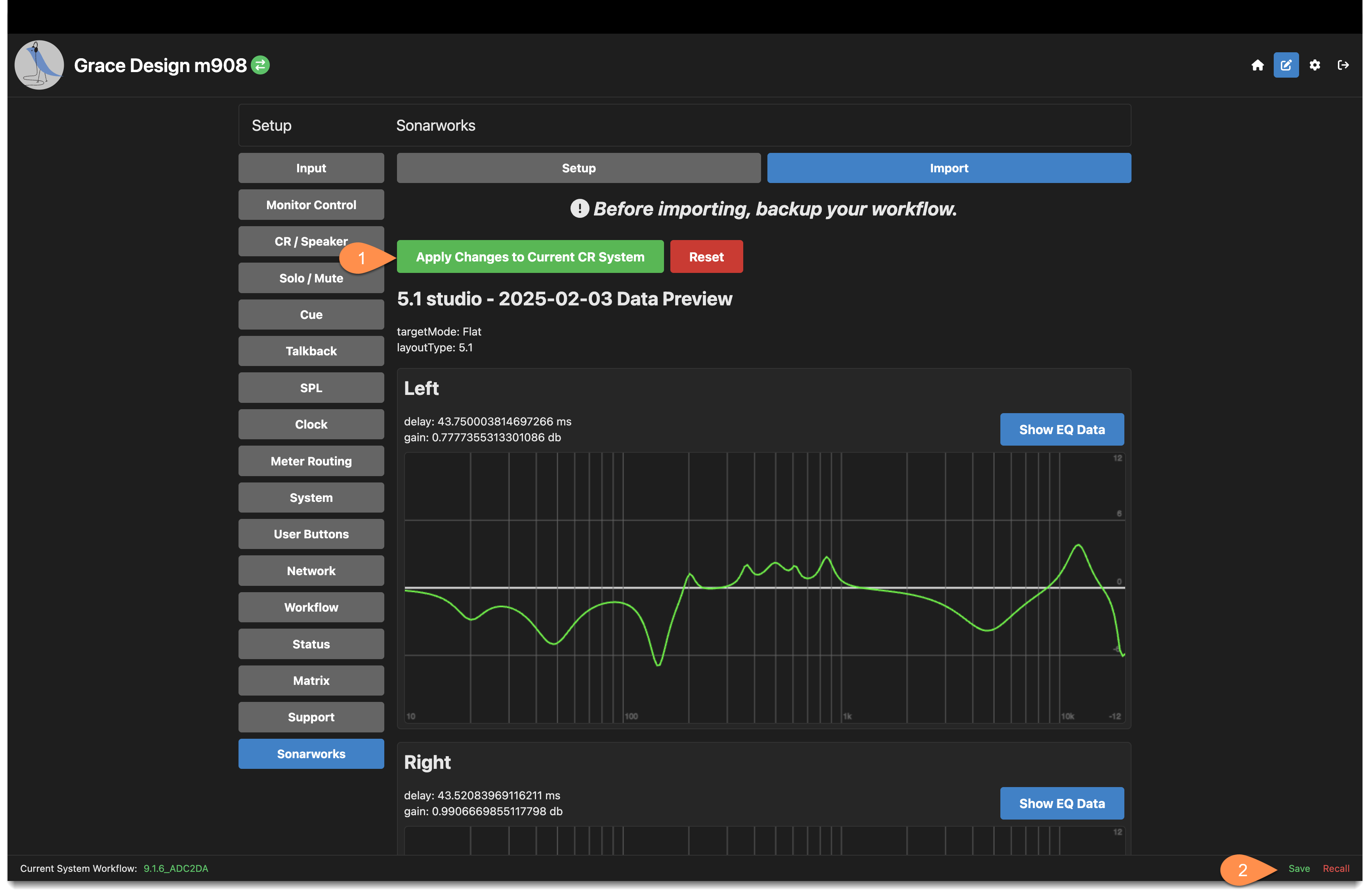Click the Grace Design m908 title
1370x896 pixels.
click(x=160, y=66)
